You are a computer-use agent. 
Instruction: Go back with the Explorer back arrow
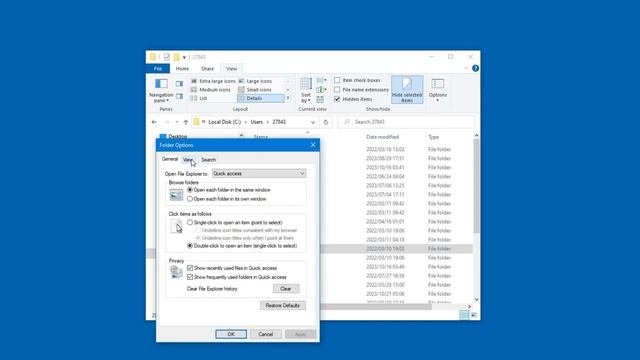tap(154, 122)
